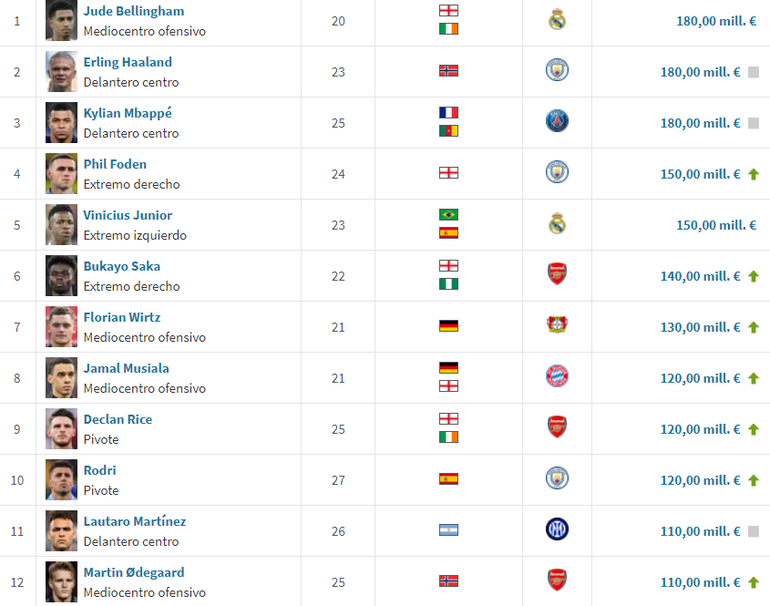
Task: Open Martin Ødegaard's name link
Action: pos(133,572)
